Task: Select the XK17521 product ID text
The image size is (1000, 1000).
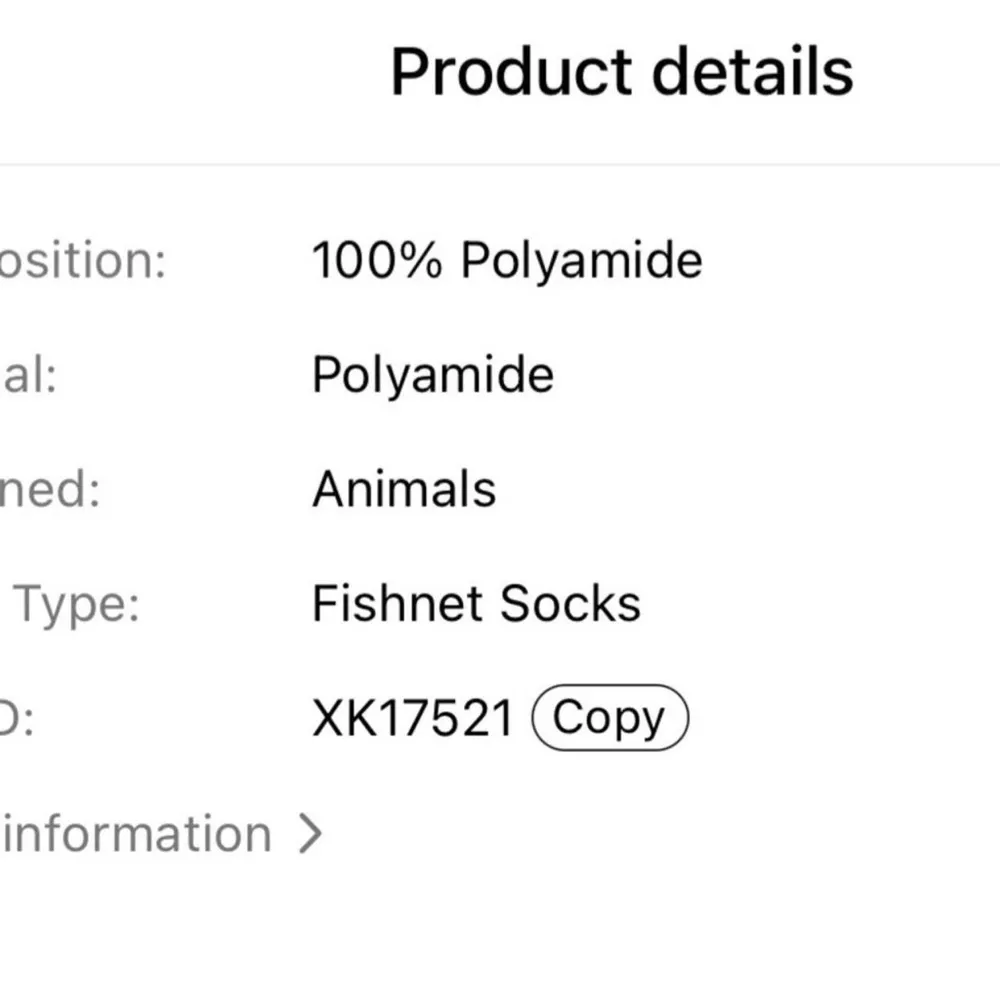Action: 413,718
